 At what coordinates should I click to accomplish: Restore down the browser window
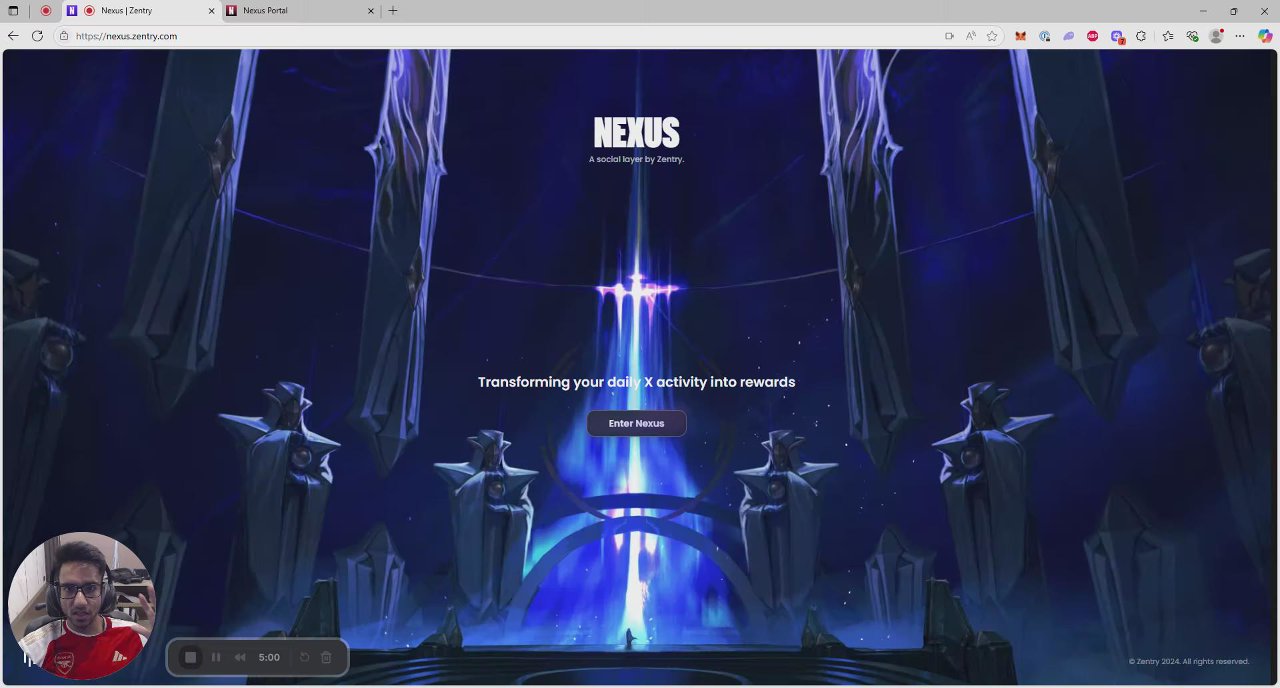click(x=1233, y=11)
